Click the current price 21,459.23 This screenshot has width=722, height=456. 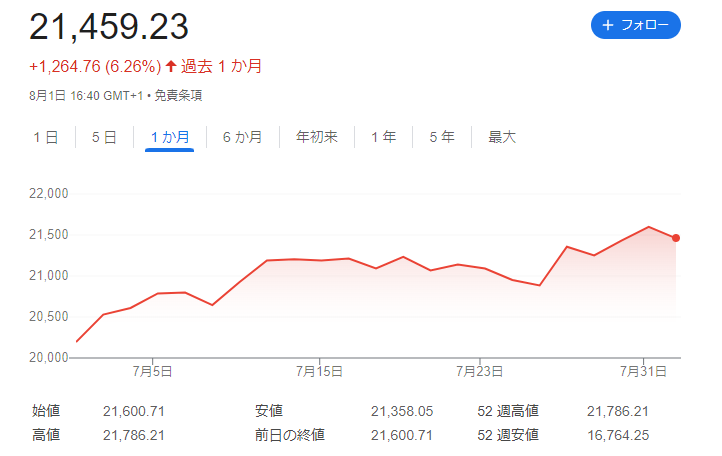pyautogui.click(x=109, y=27)
